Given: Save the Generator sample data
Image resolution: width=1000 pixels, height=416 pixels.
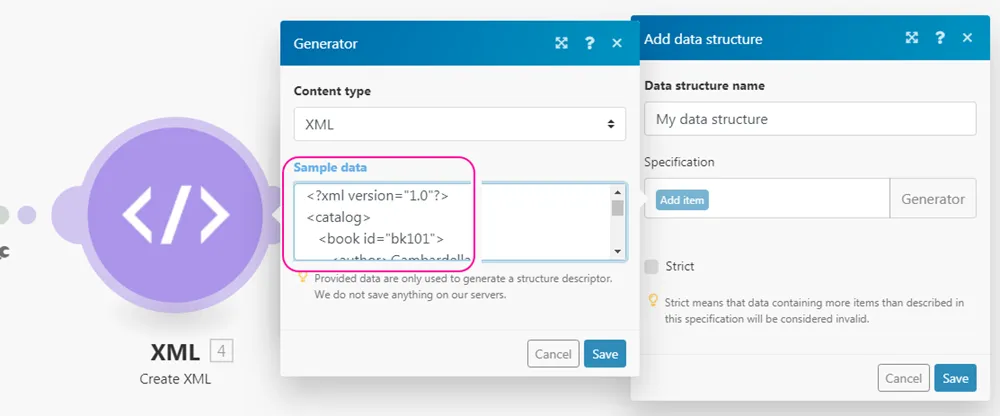Looking at the screenshot, I should 604,354.
